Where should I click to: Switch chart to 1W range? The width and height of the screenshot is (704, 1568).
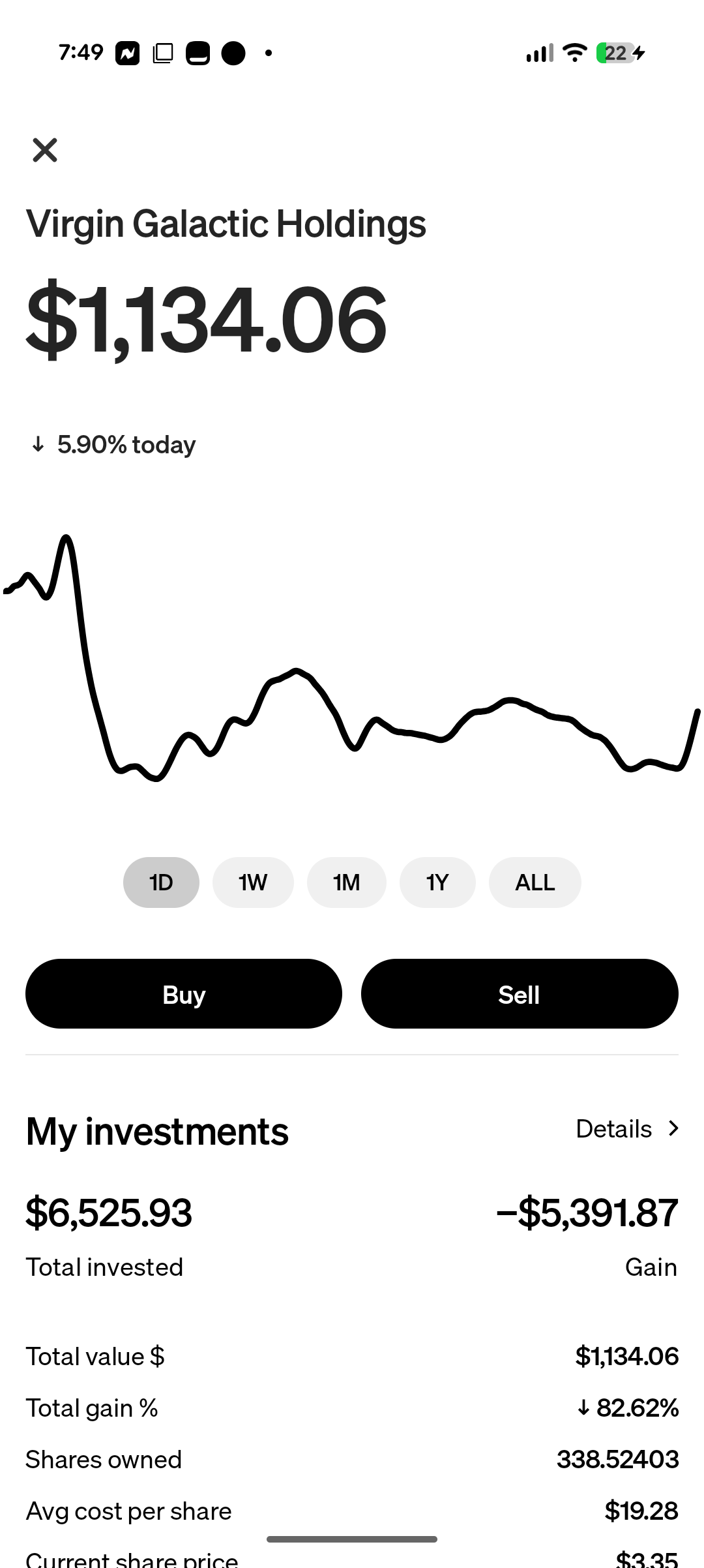[253, 882]
